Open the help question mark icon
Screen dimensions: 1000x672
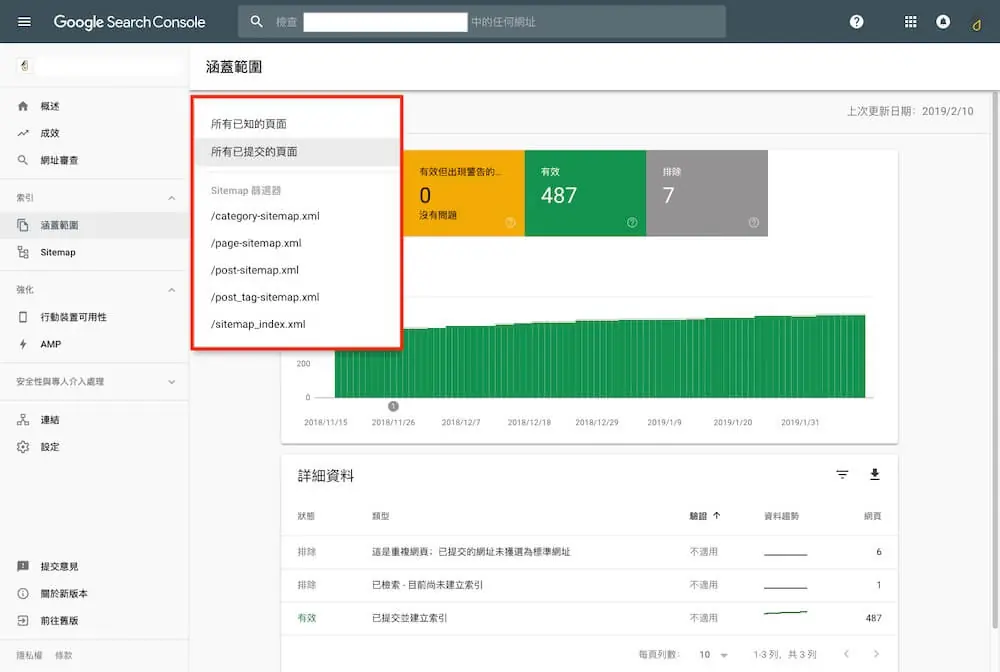(x=857, y=22)
